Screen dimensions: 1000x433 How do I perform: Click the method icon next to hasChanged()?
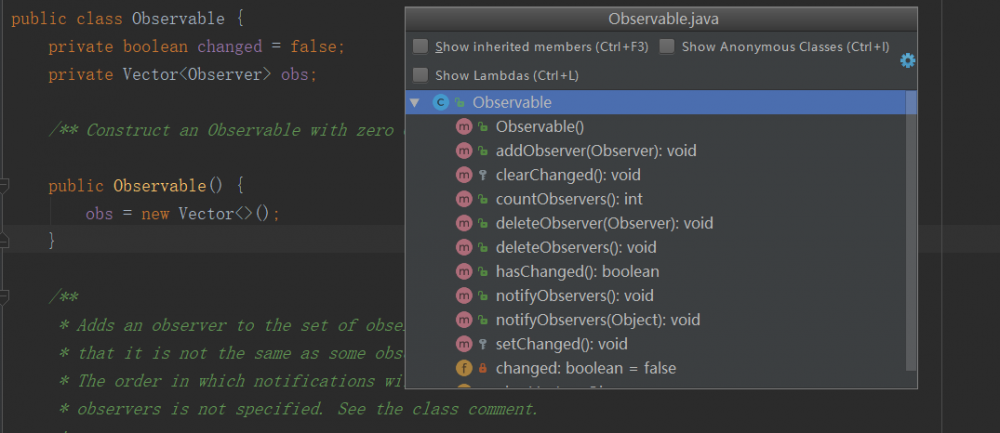tap(463, 271)
